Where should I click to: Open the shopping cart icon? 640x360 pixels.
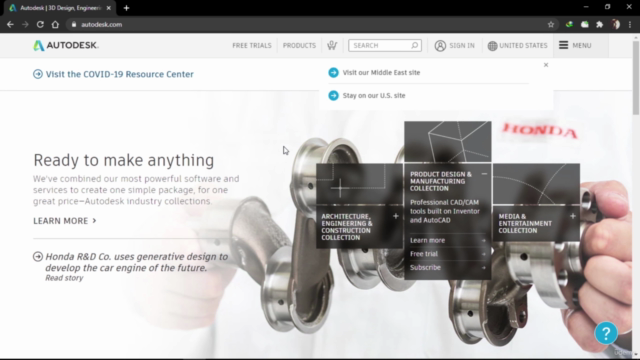[x=332, y=45]
